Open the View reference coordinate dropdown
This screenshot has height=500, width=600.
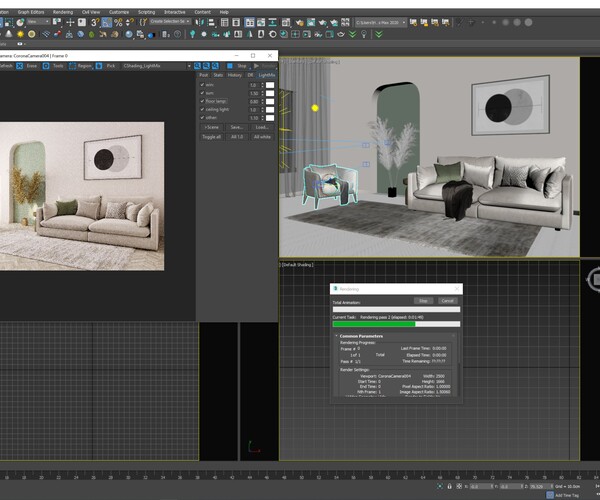pyautogui.click(x=38, y=22)
